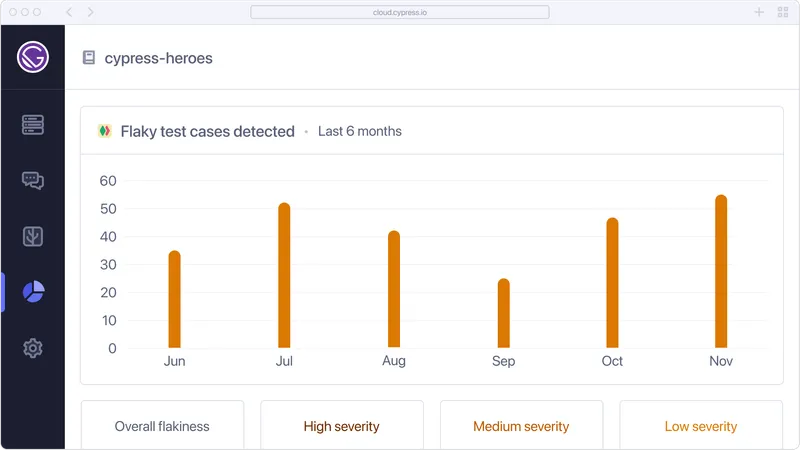Click the cypress-heroes project title

click(158, 58)
